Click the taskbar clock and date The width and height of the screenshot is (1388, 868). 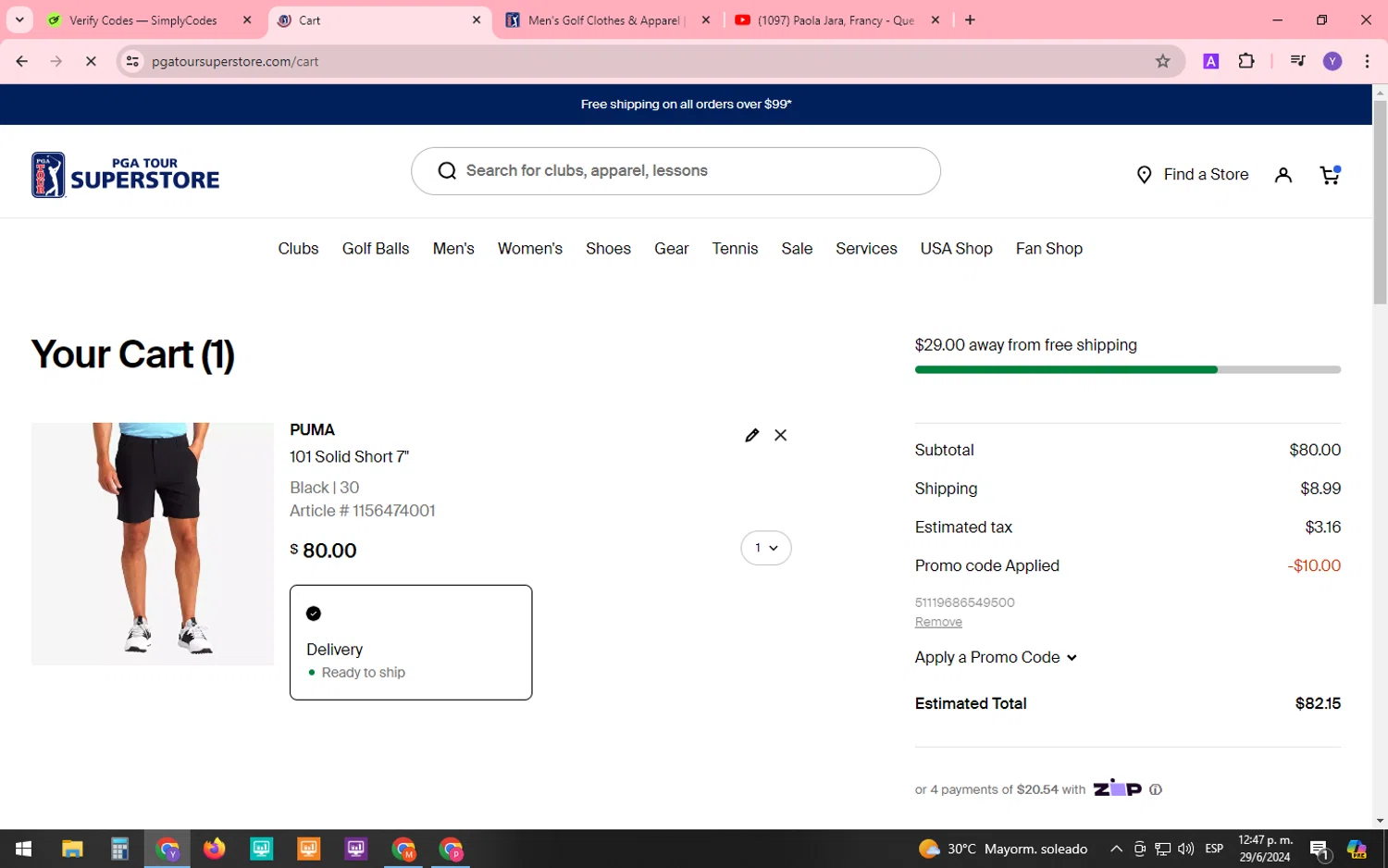1265,849
